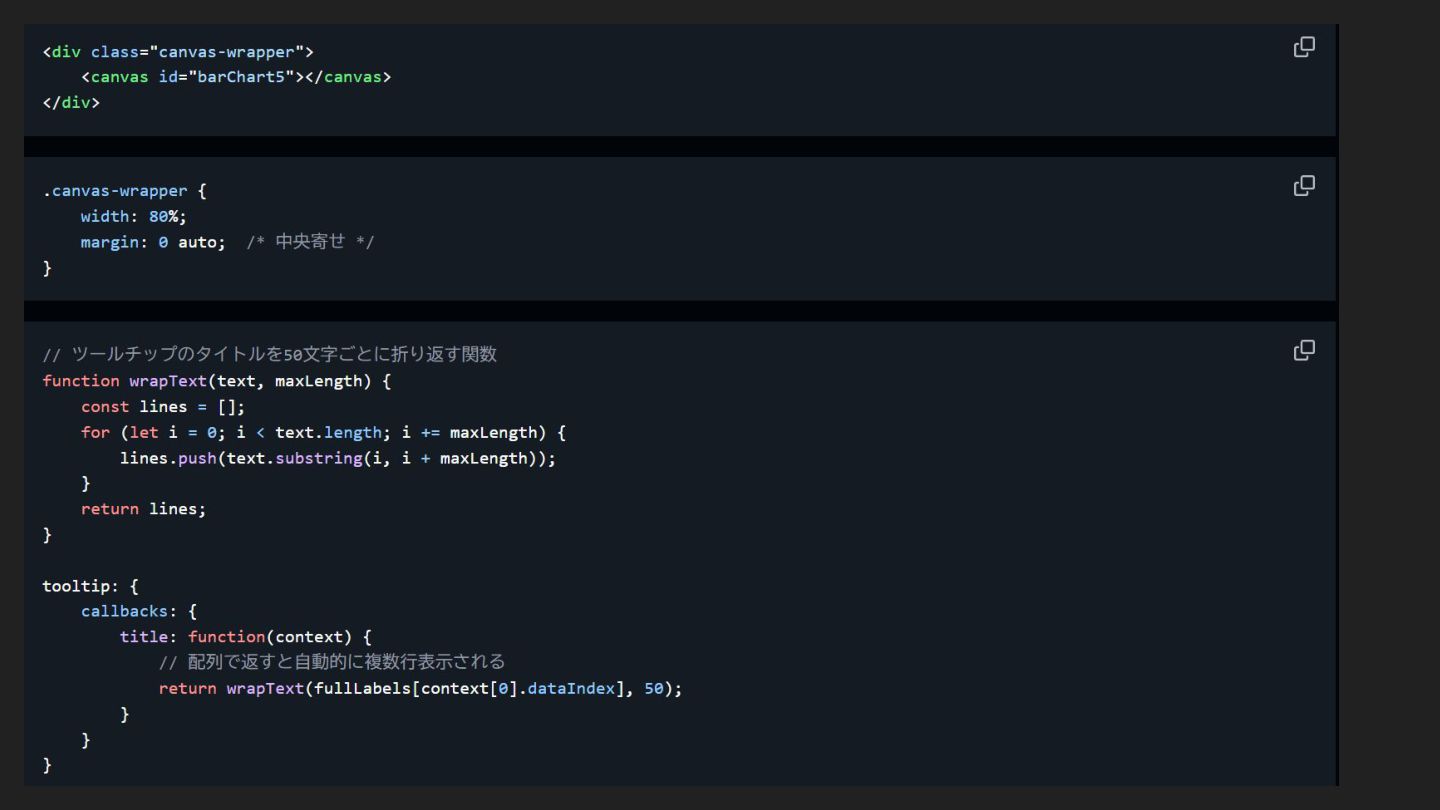
Task: Click the opening div class="canvas-wrapper" line
Action: [x=178, y=52]
